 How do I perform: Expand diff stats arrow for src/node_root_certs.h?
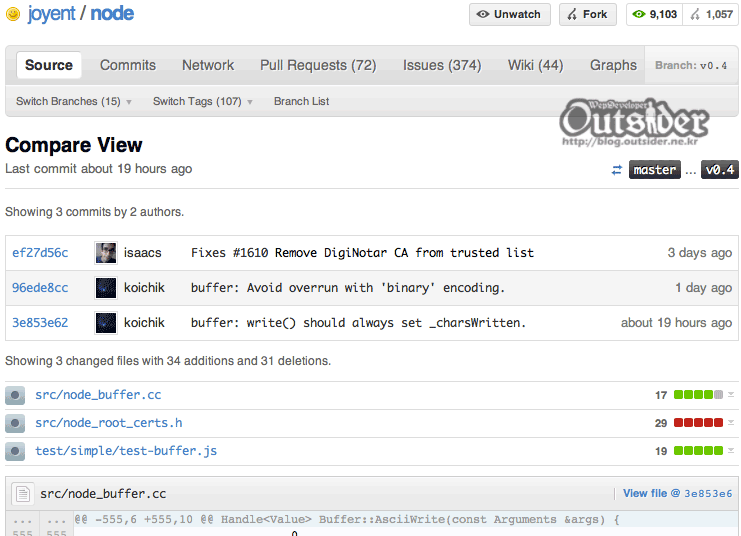click(x=731, y=423)
